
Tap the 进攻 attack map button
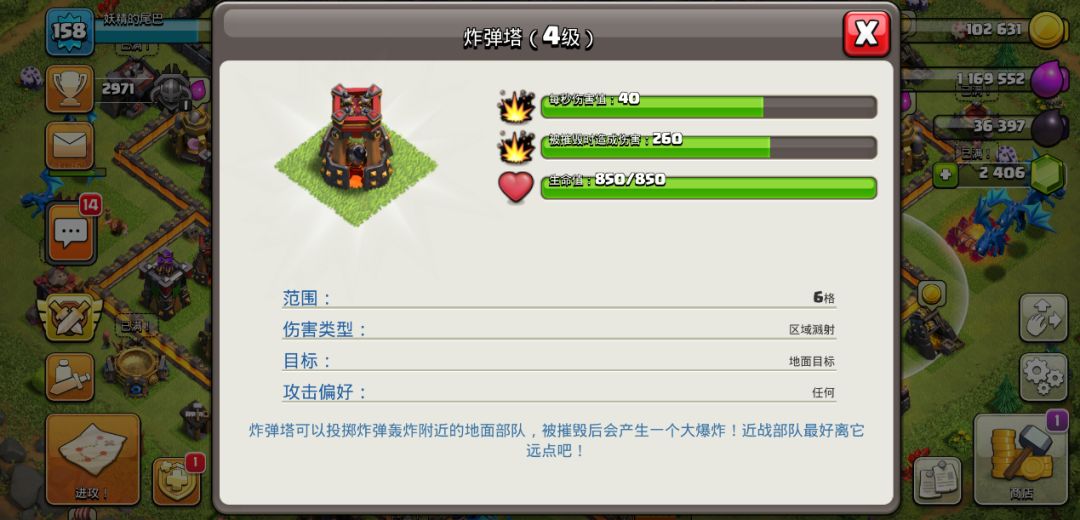click(x=93, y=460)
